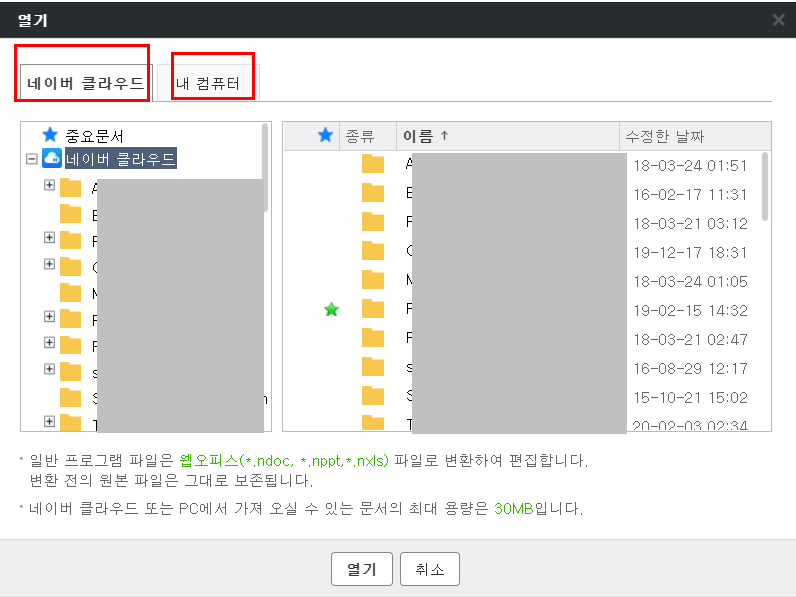Click the folder tree's vertical scrollbar
Screen dimensions: 796x597
(x=265, y=168)
